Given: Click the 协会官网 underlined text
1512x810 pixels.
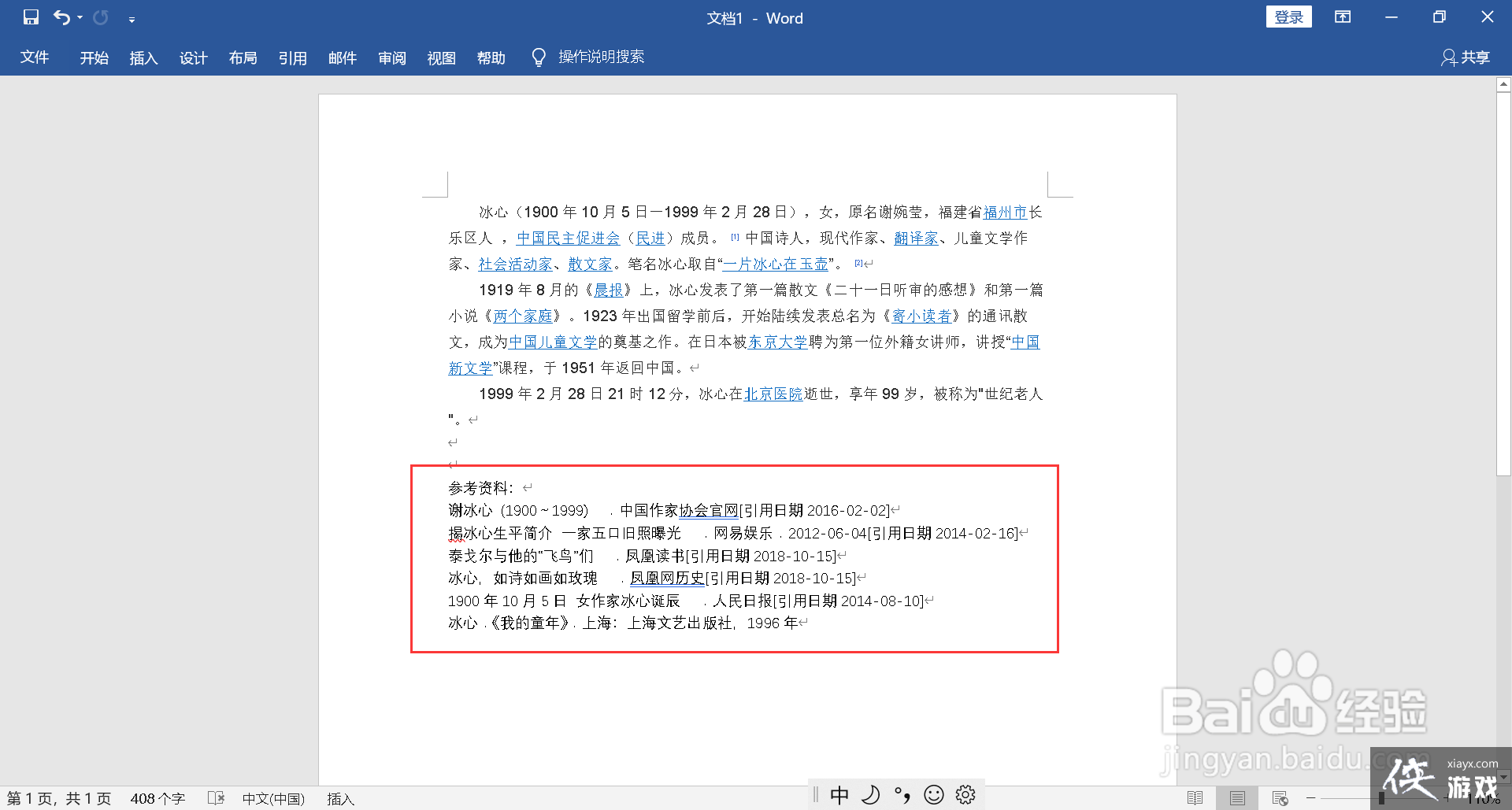Looking at the screenshot, I should [709, 511].
